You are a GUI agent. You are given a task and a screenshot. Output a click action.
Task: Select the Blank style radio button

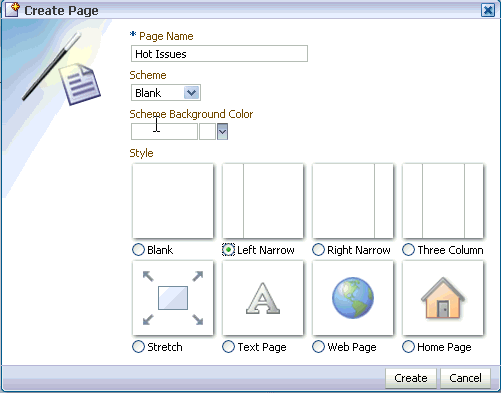tap(138, 250)
